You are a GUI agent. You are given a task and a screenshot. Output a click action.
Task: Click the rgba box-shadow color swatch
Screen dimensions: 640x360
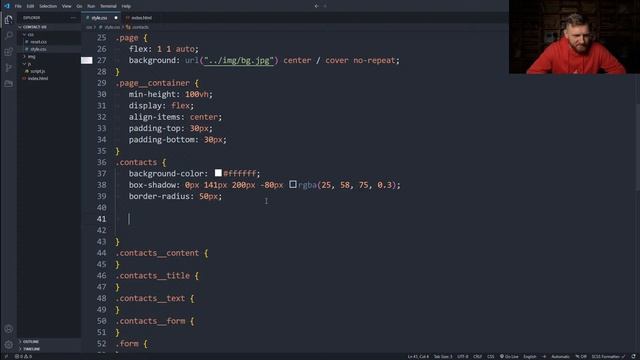tap(293, 184)
